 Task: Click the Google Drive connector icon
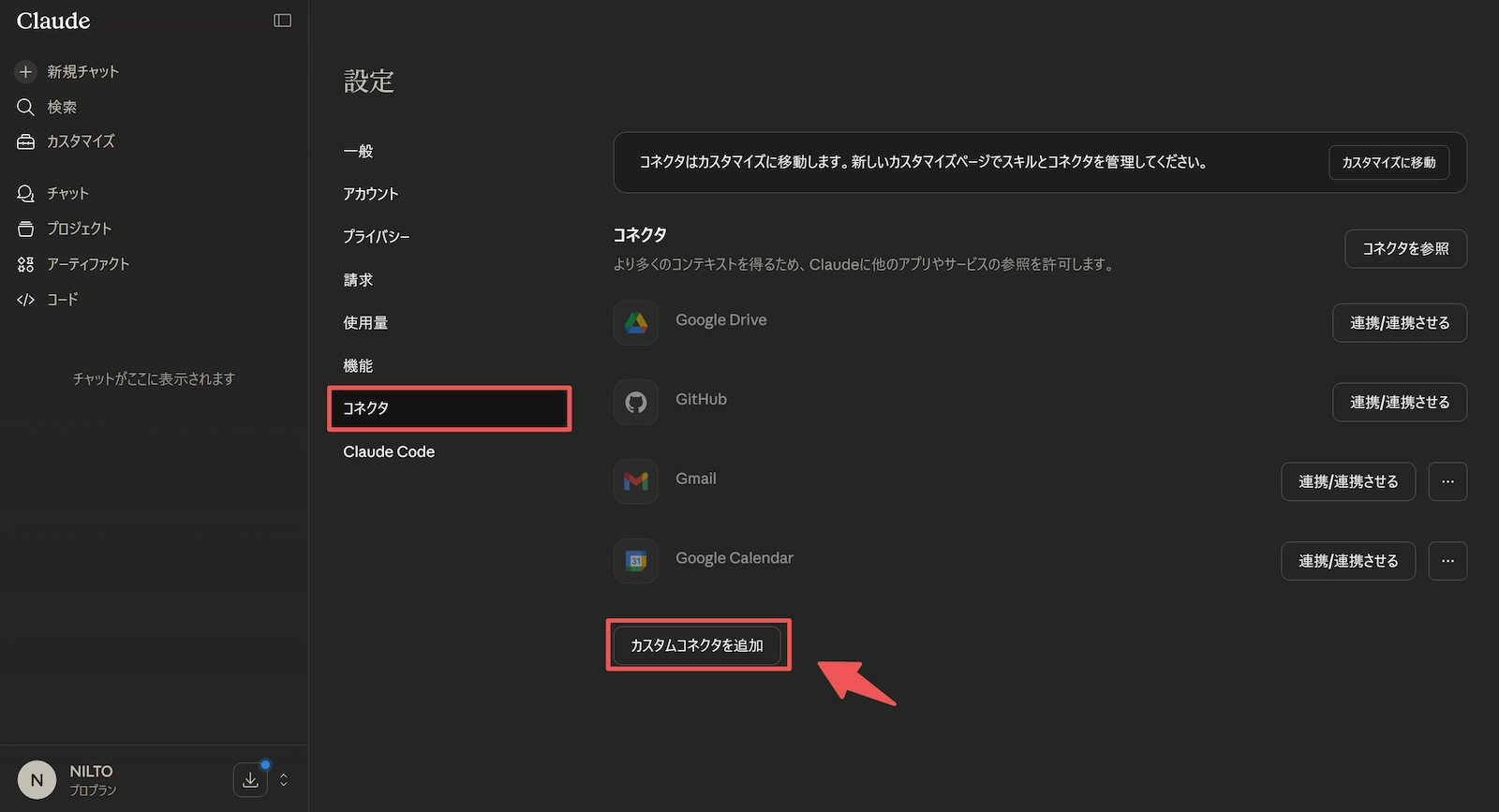[636, 323]
